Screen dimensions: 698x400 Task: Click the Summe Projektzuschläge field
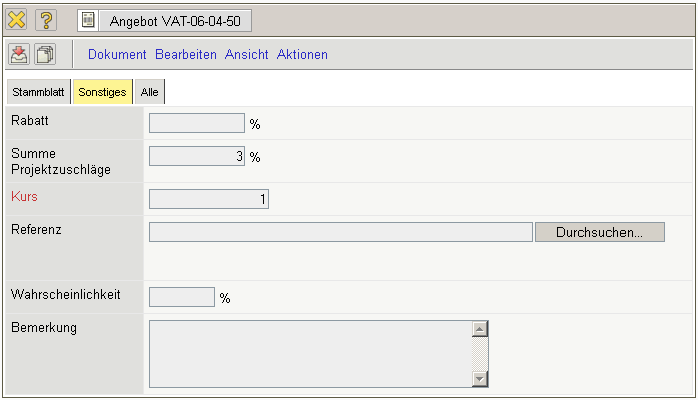point(196,156)
